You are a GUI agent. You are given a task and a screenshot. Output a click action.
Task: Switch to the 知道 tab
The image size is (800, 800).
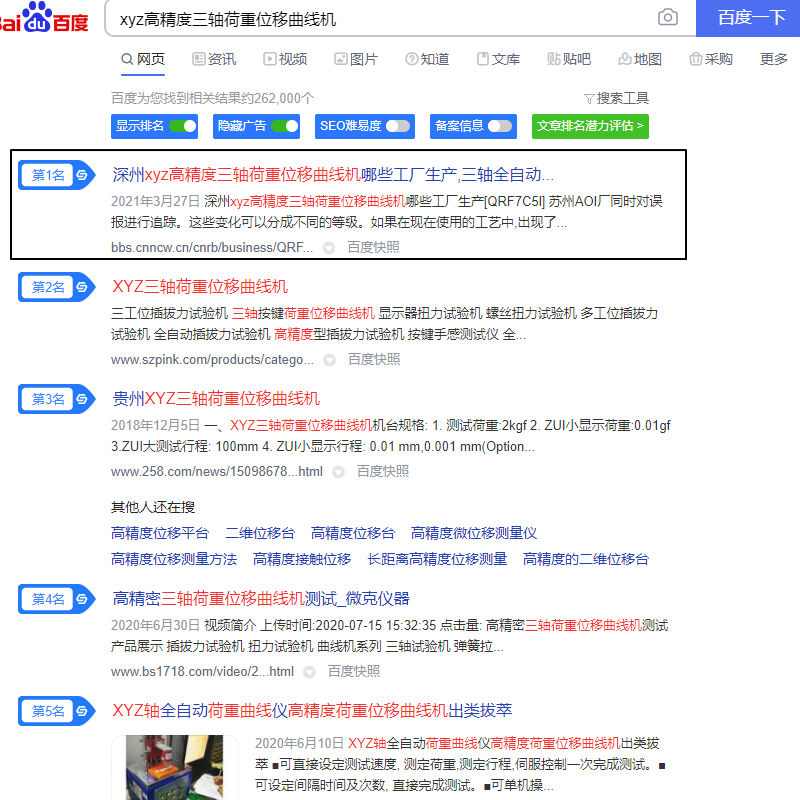[x=427, y=59]
